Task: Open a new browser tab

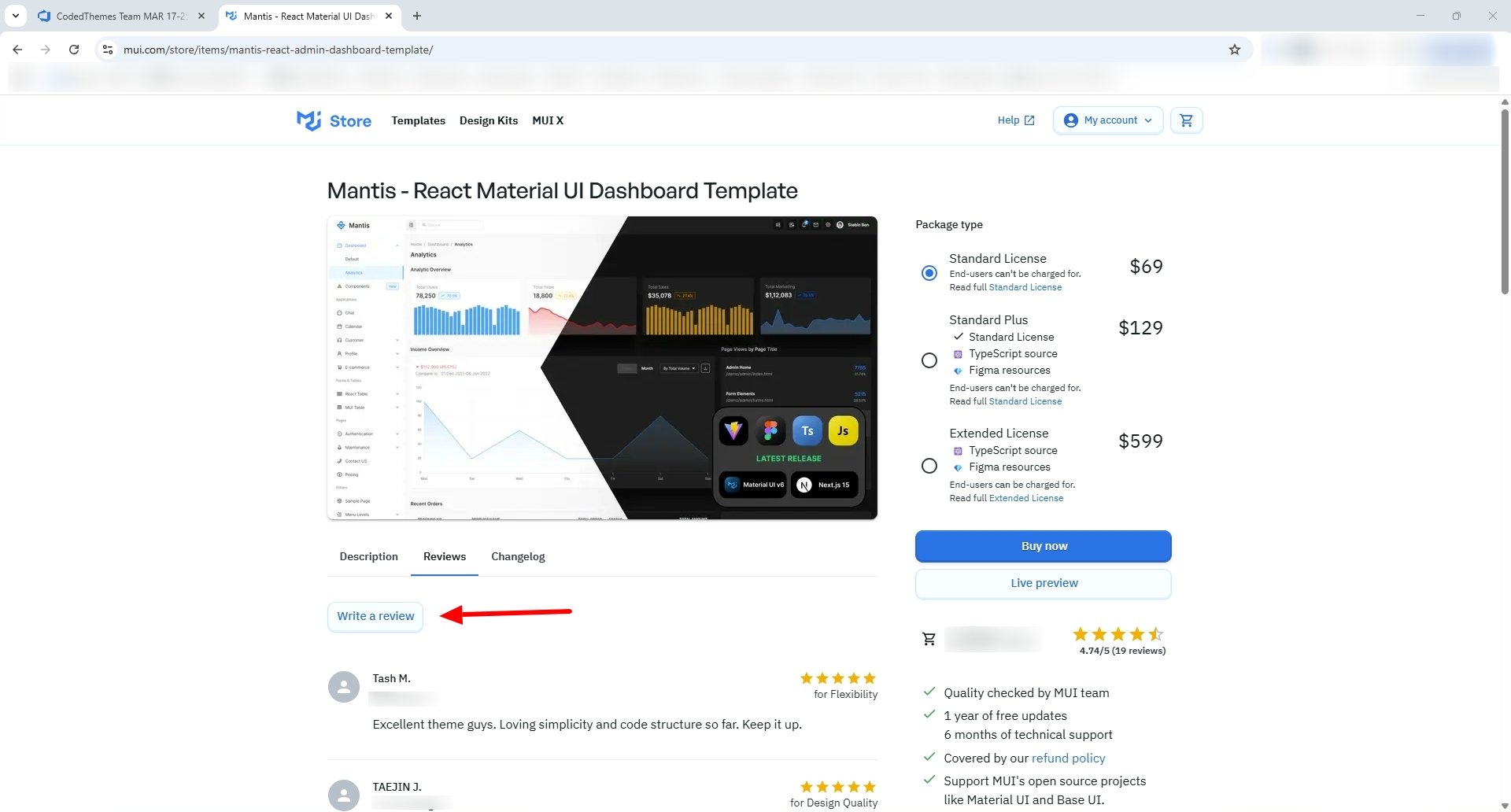Action: [x=417, y=16]
